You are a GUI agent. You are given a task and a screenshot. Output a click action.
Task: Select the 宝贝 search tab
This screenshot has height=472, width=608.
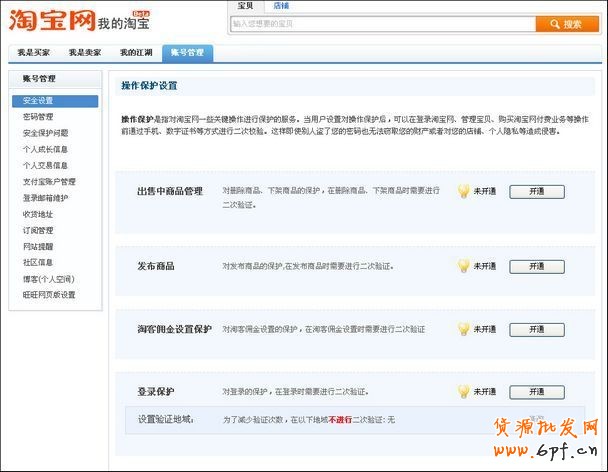245,6
